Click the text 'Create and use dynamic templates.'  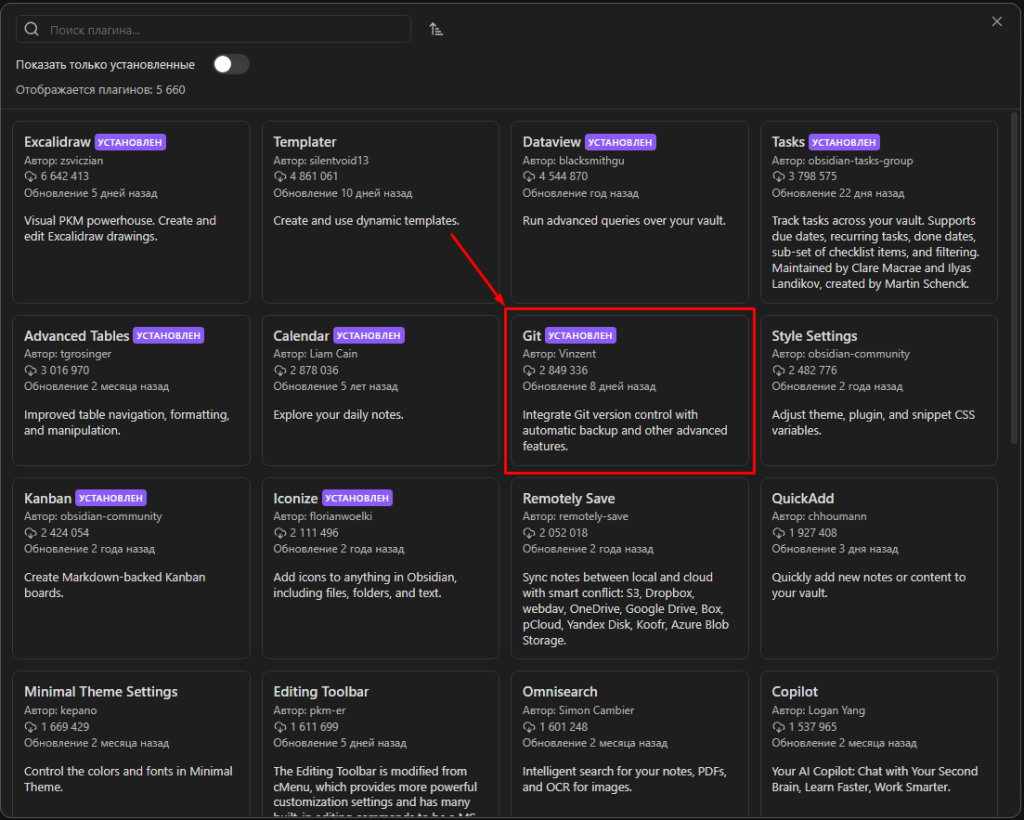click(x=366, y=221)
